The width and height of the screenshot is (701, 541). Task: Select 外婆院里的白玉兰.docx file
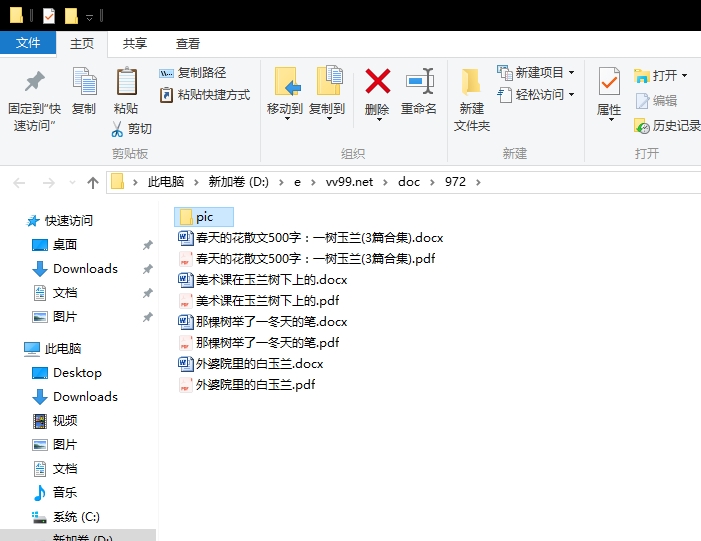click(x=250, y=363)
